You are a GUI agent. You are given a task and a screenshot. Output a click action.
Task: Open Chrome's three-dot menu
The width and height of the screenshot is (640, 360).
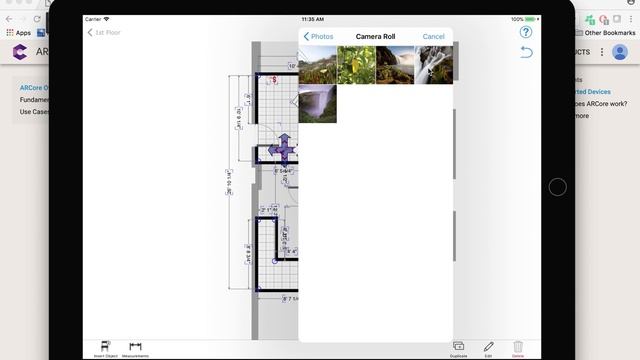[631, 19]
